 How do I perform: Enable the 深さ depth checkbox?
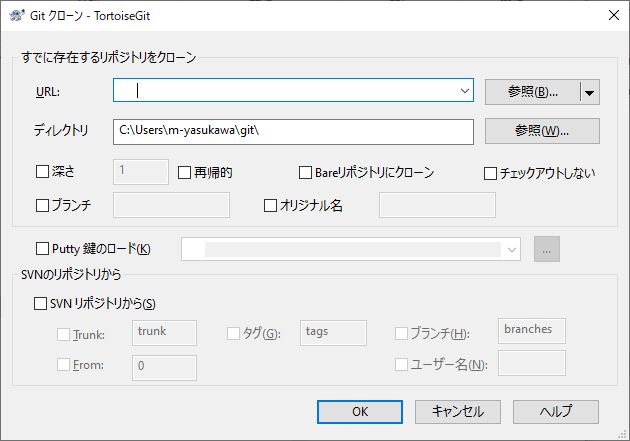(x=42, y=172)
